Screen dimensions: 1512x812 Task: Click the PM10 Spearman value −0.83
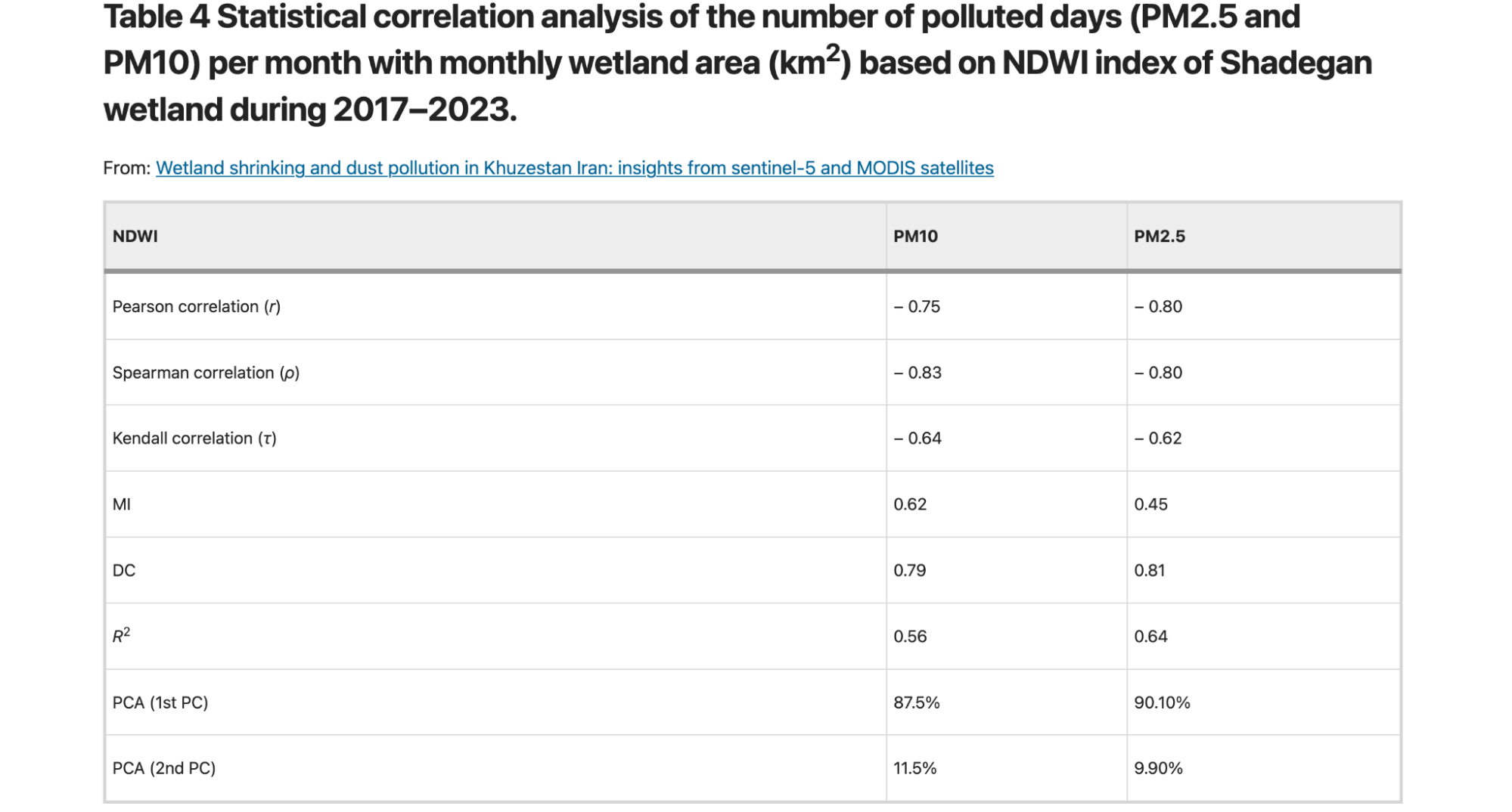tap(917, 373)
